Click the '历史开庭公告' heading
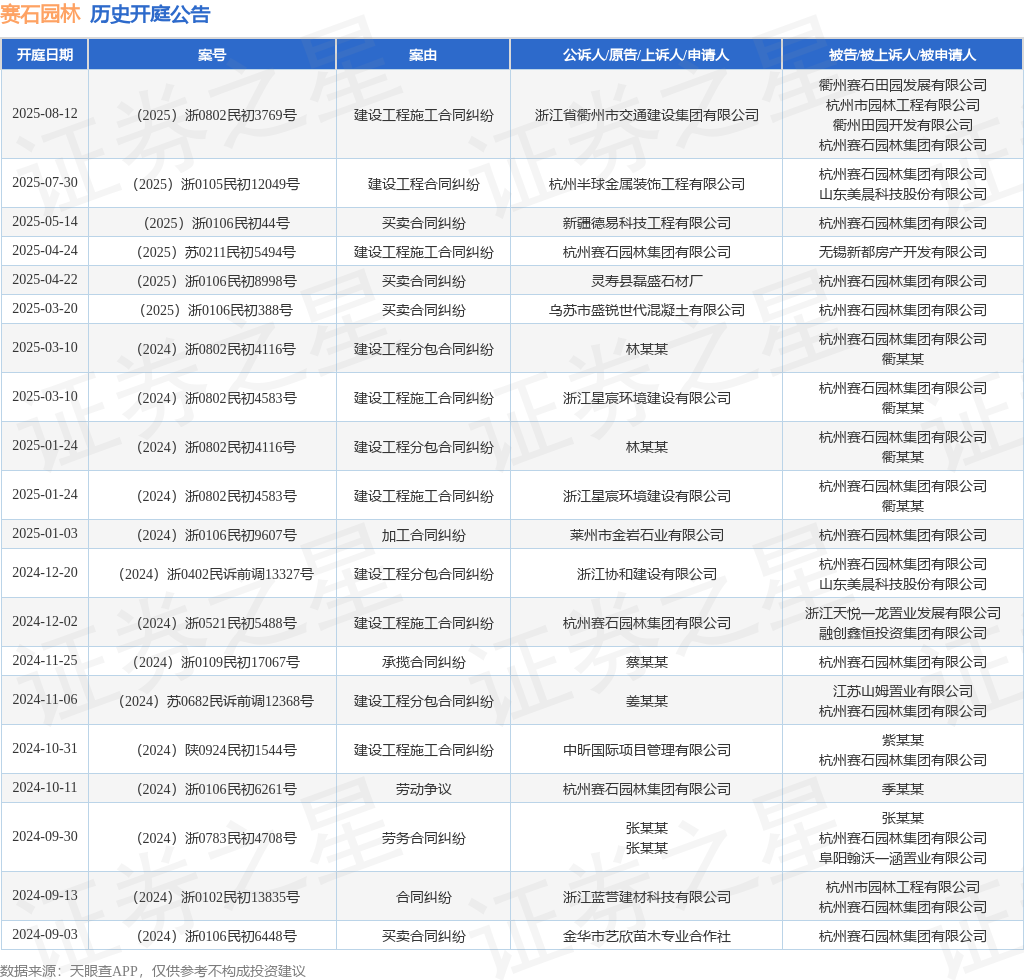The width and height of the screenshot is (1024, 980). point(150,14)
